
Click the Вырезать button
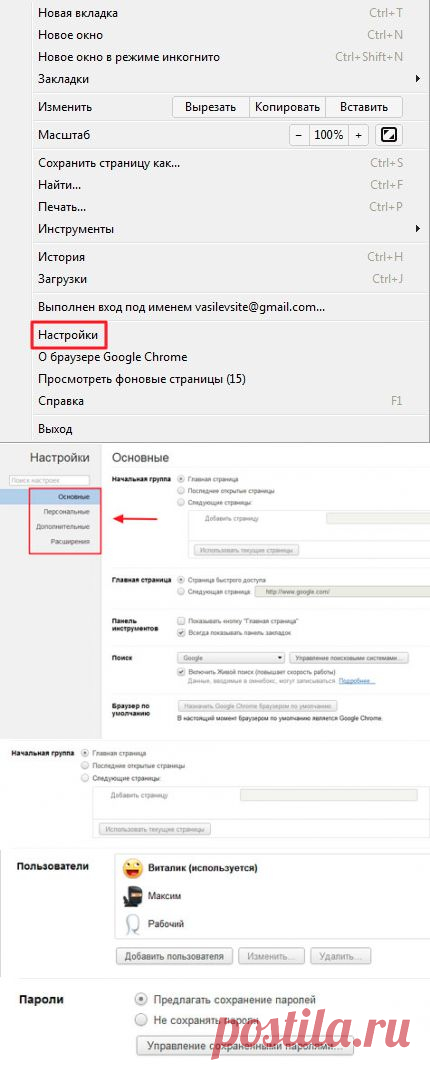pyautogui.click(x=211, y=107)
